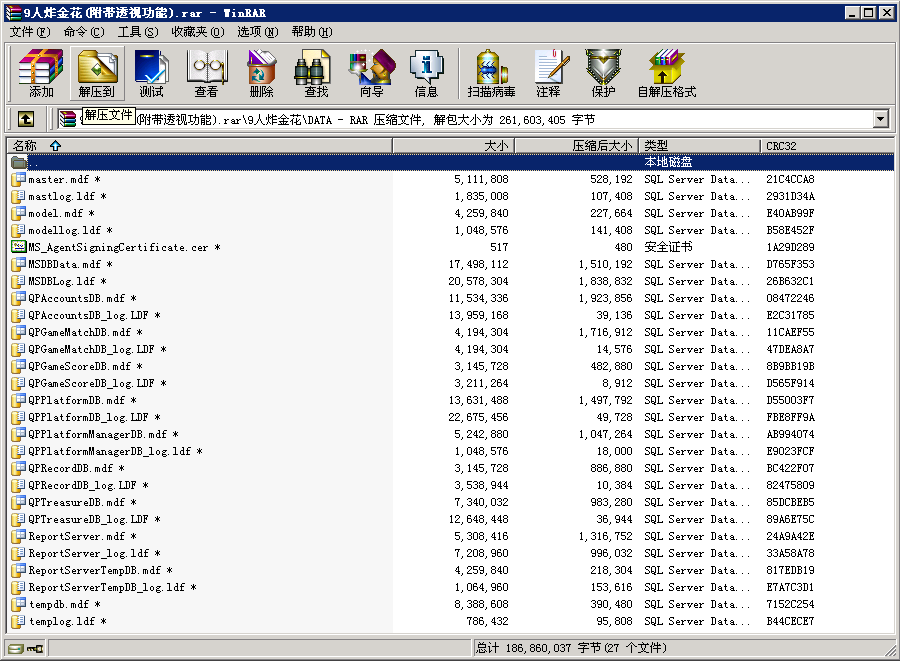Viewport: 900px width, 661px height.
Task: Click the Add (添加) archive toolbar icon
Action: 41,73
